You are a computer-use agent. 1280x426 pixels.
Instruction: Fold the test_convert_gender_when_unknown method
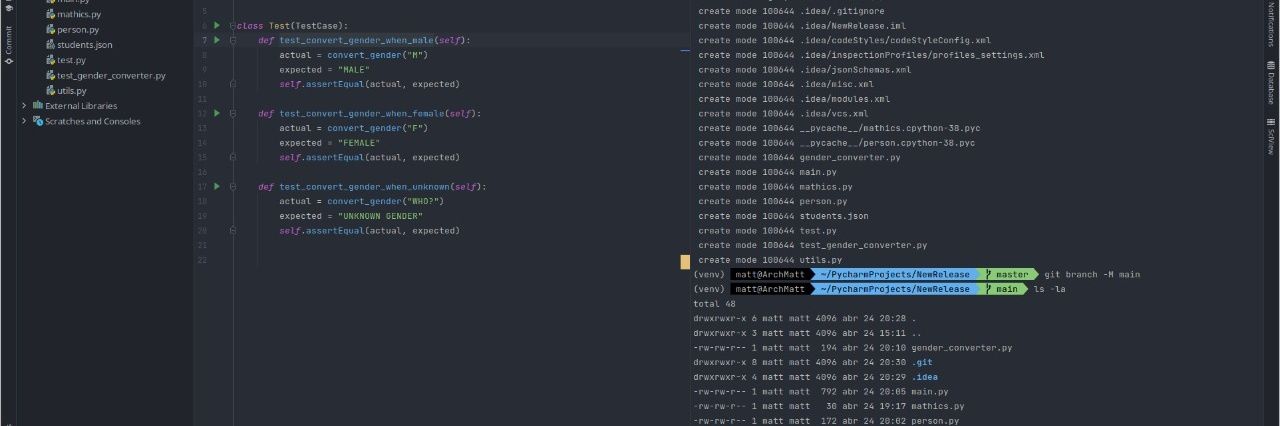(232, 186)
